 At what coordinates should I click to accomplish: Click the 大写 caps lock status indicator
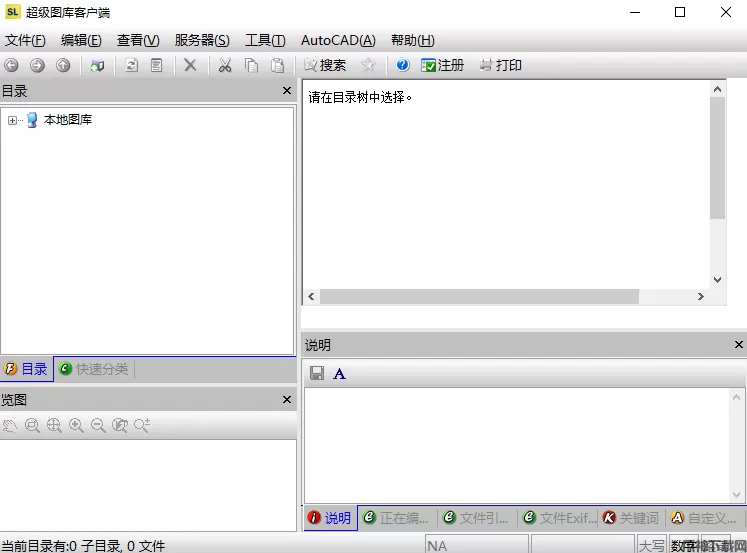[651, 545]
